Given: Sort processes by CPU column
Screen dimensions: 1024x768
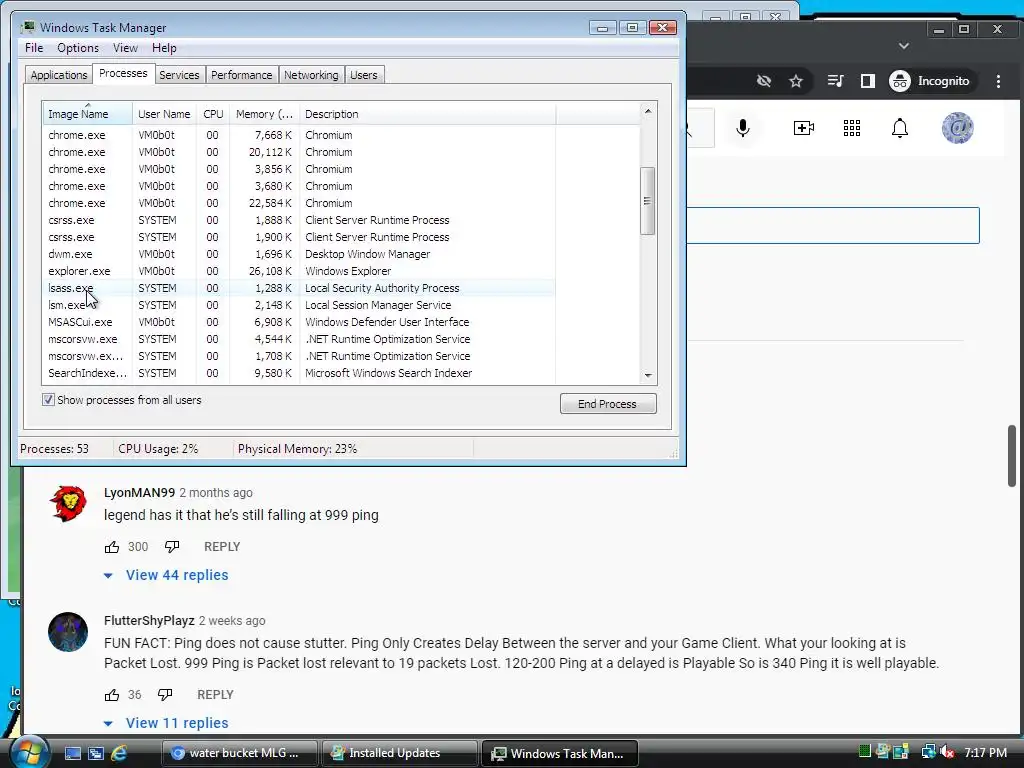Looking at the screenshot, I should pos(213,114).
